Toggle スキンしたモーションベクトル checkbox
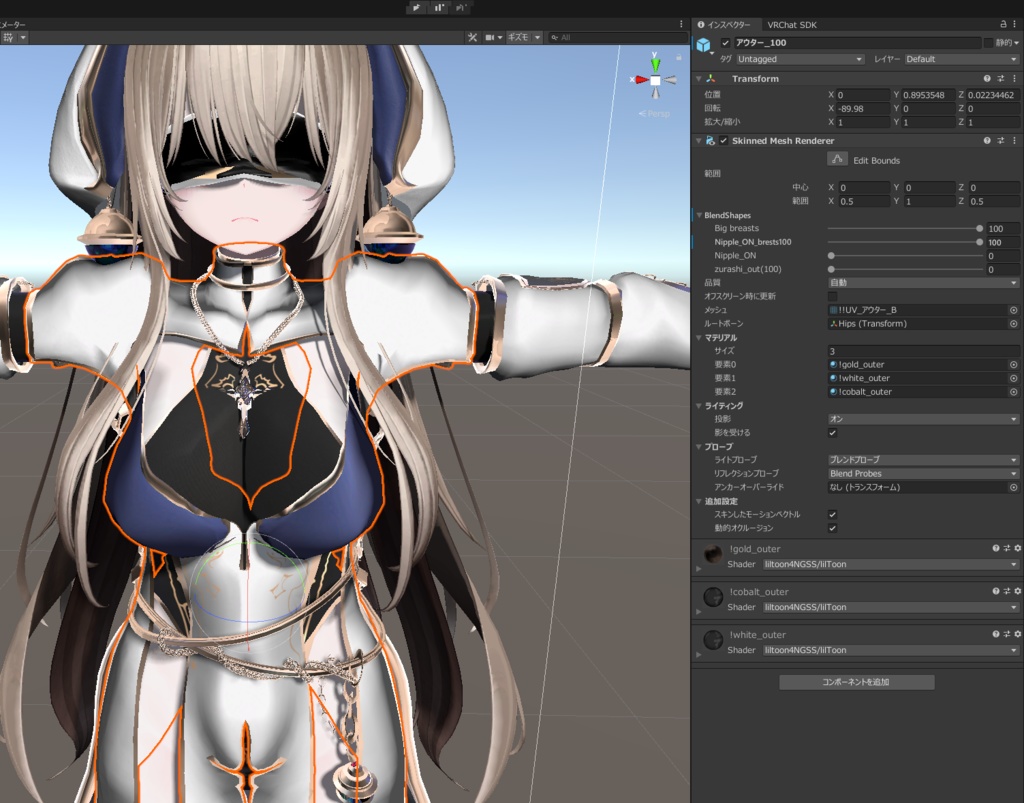The image size is (1024, 803). pos(832,514)
